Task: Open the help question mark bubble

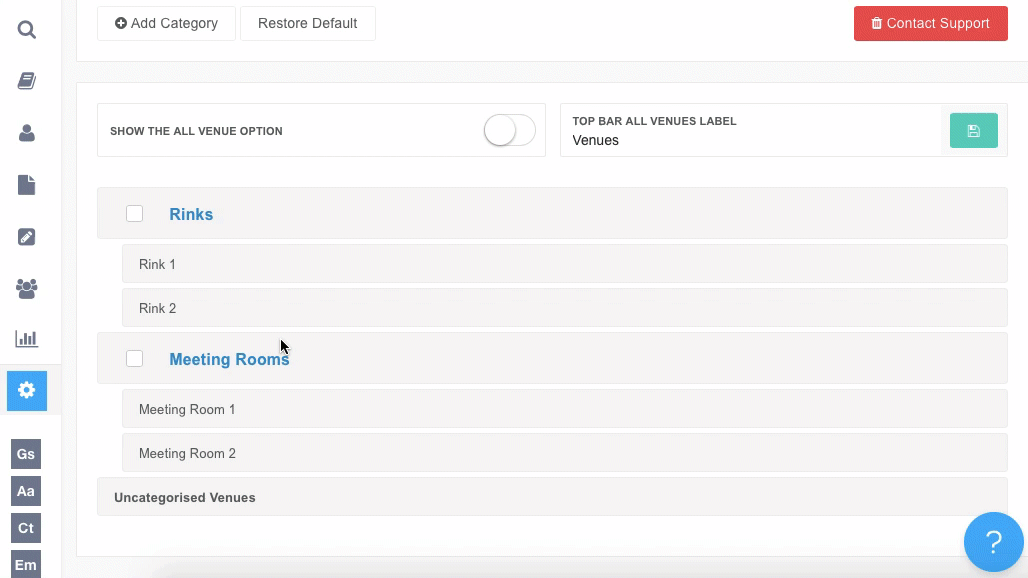Action: (993, 542)
